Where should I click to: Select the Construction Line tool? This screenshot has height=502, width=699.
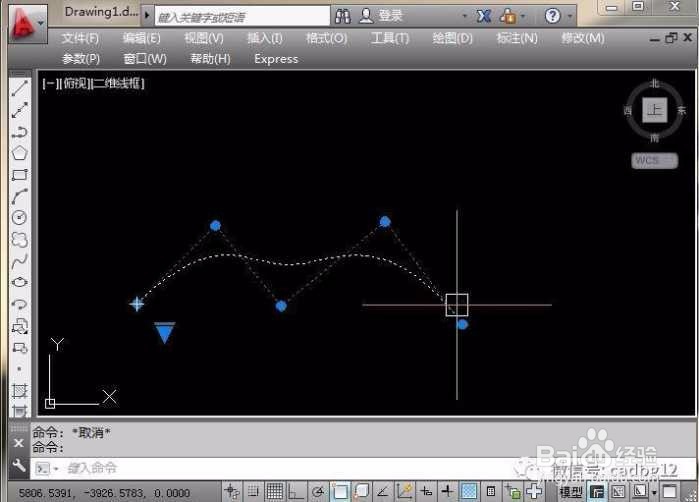tap(20, 110)
